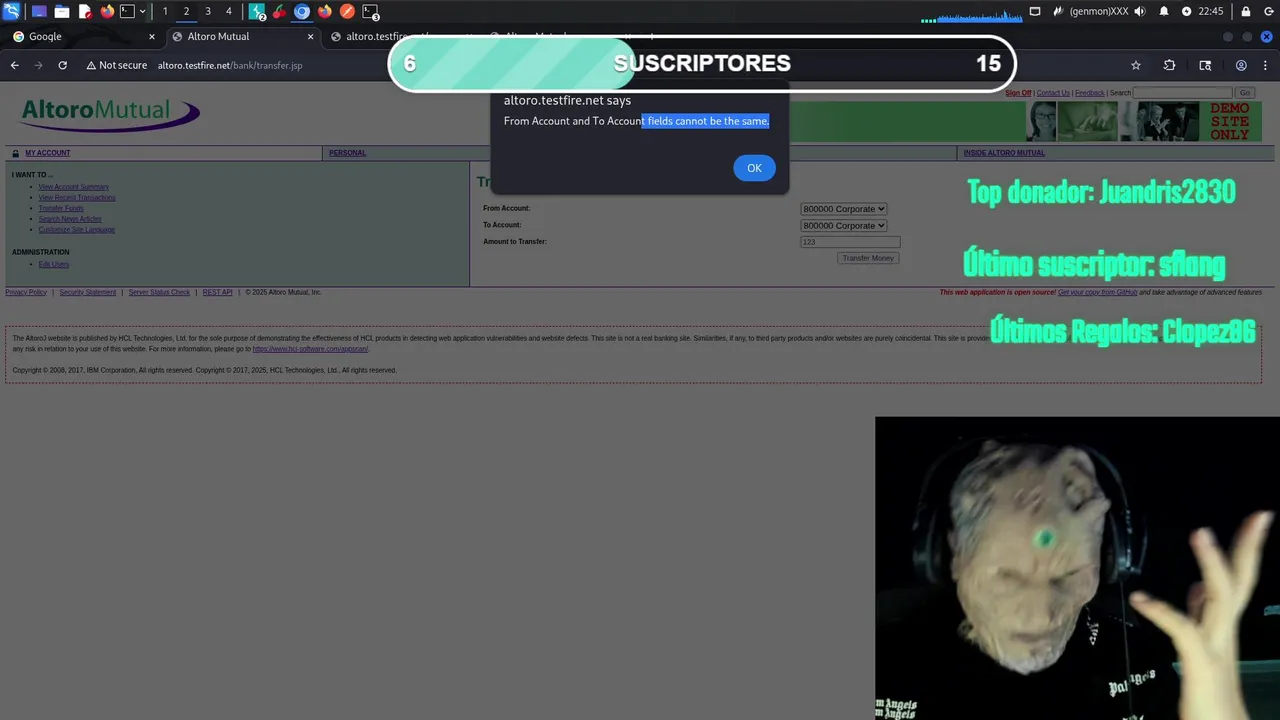Viewport: 1280px width, 720px height.
Task: Click the OK button in the alert dialog
Action: 754,168
